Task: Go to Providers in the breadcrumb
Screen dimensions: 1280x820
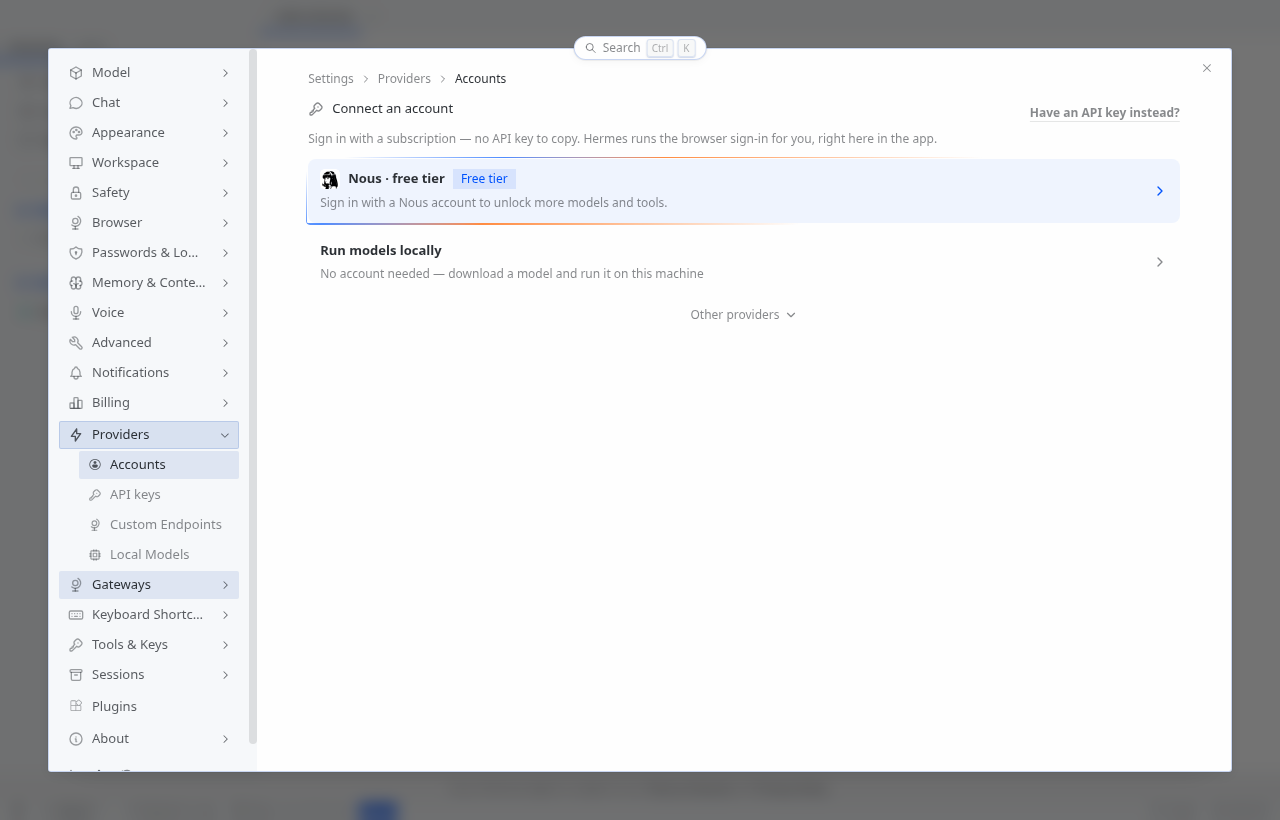Action: point(404,79)
